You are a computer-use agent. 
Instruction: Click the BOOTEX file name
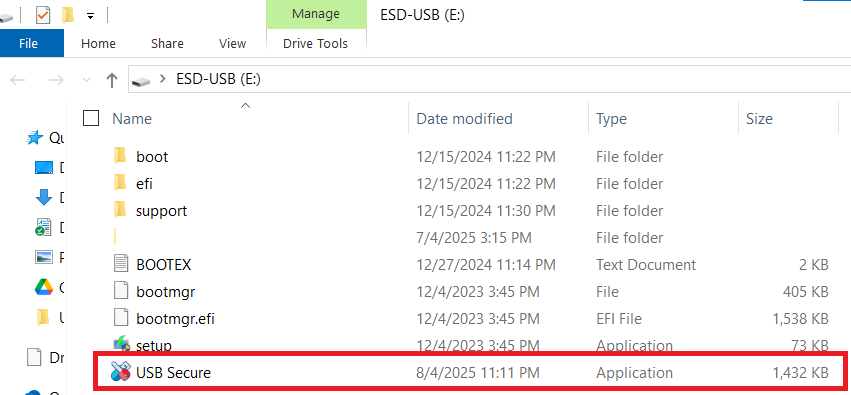164,265
